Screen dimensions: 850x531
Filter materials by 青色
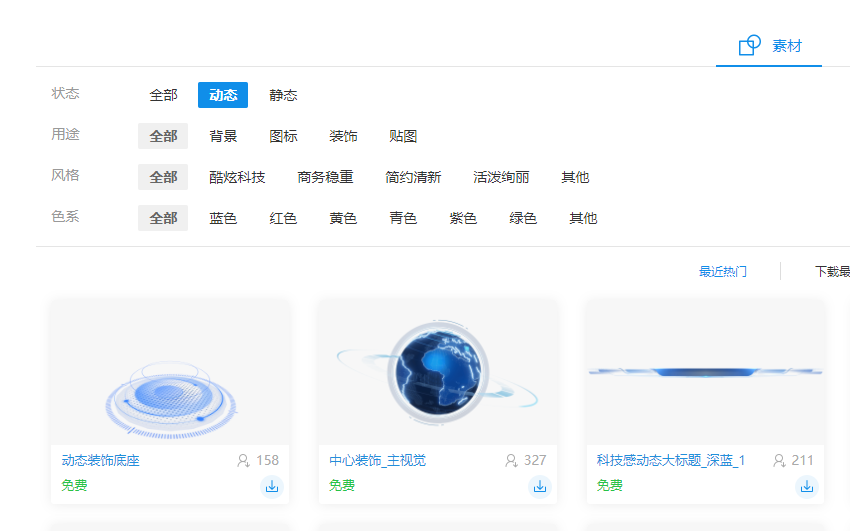(x=403, y=218)
